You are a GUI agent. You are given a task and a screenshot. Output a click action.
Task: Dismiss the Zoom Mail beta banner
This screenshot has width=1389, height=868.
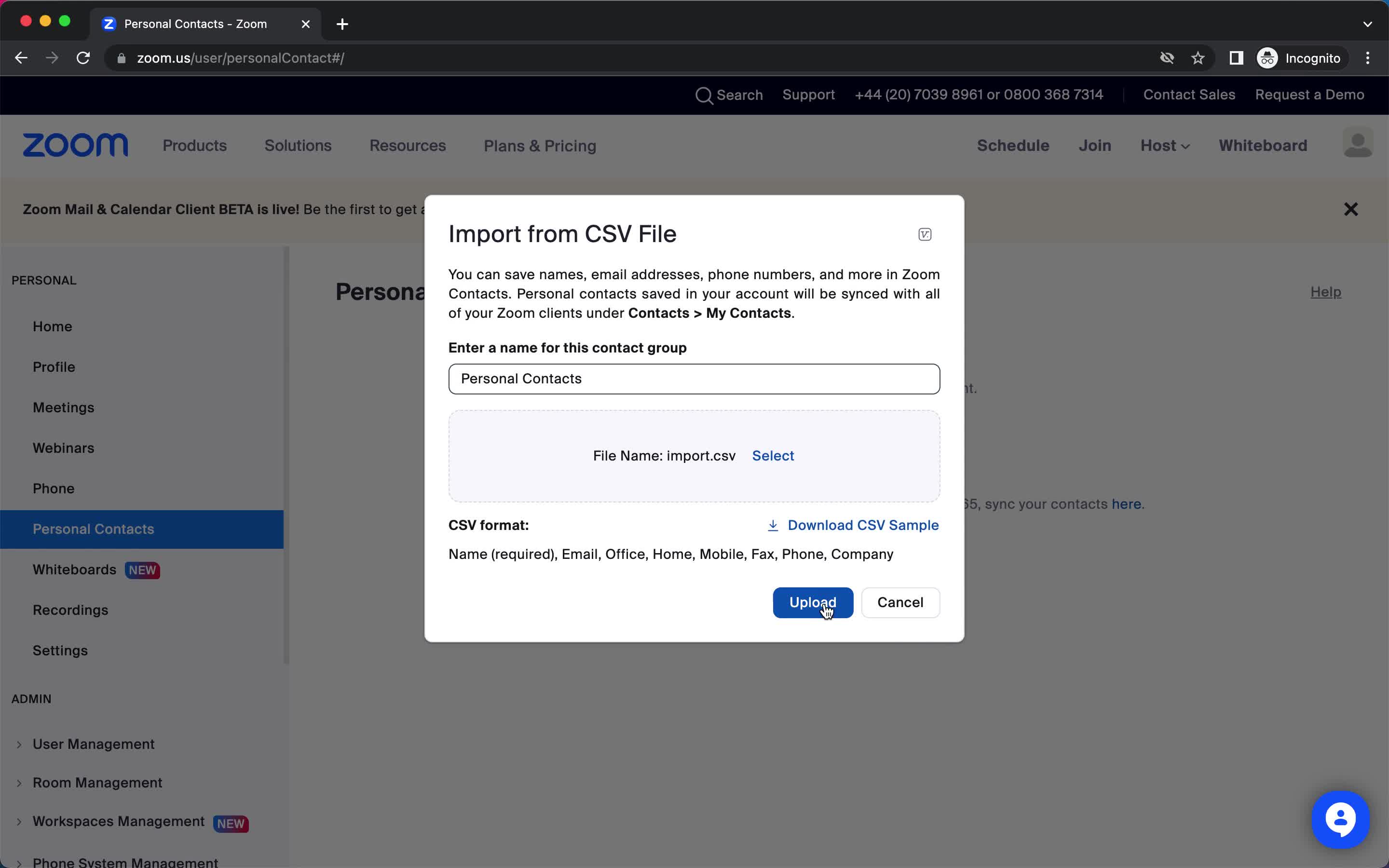[1351, 209]
